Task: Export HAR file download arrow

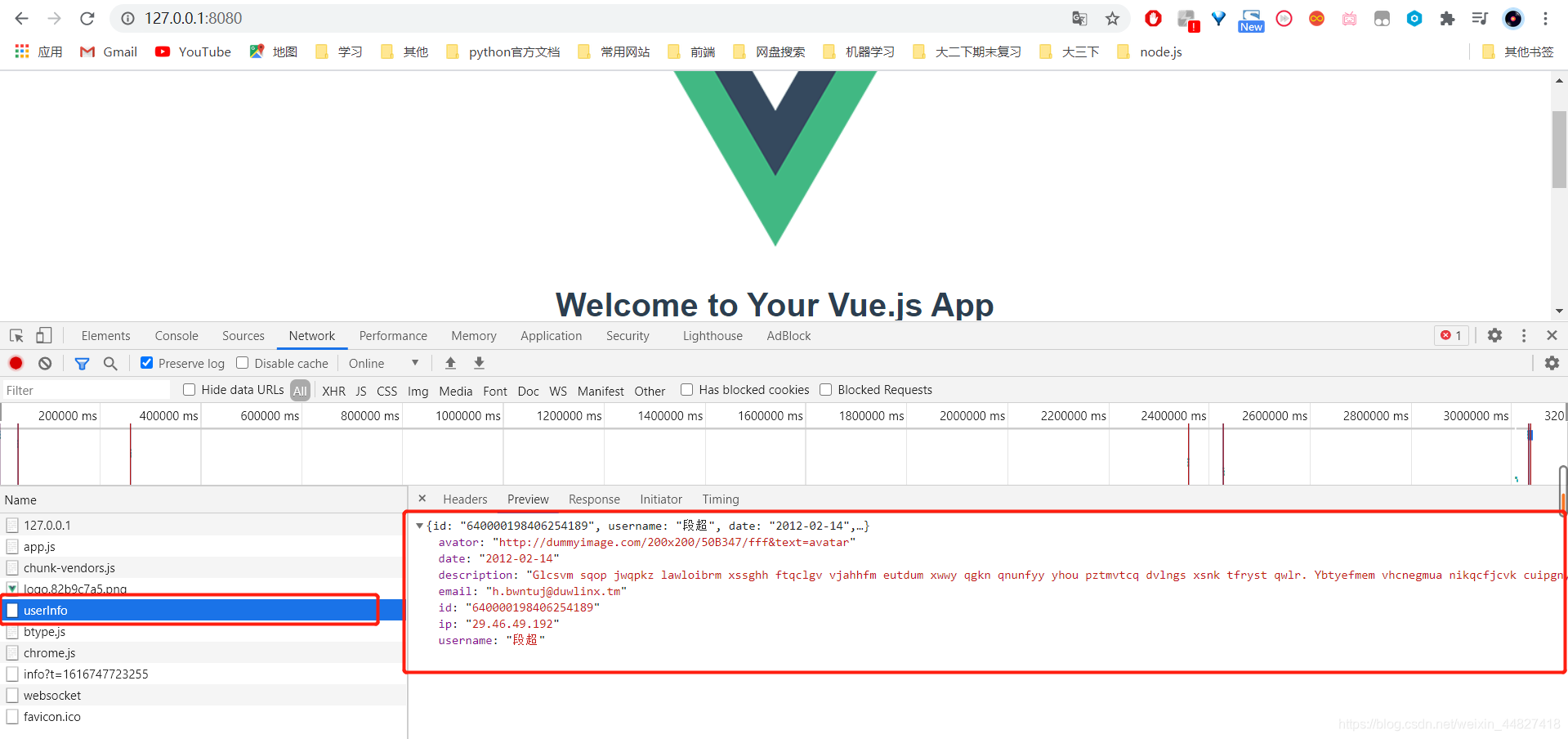Action: (480, 363)
